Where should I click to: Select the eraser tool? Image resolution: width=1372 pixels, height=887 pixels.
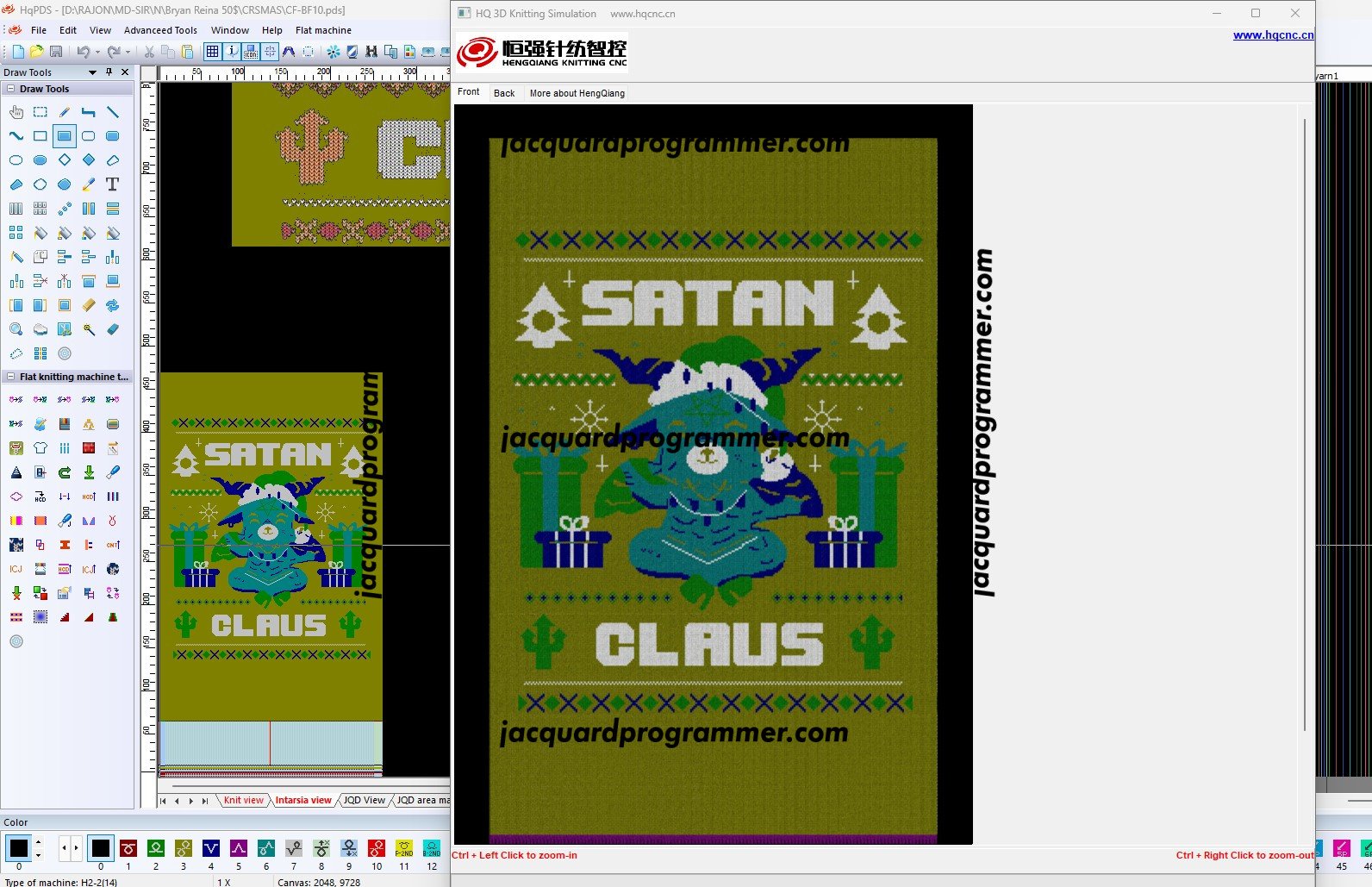pos(113,329)
